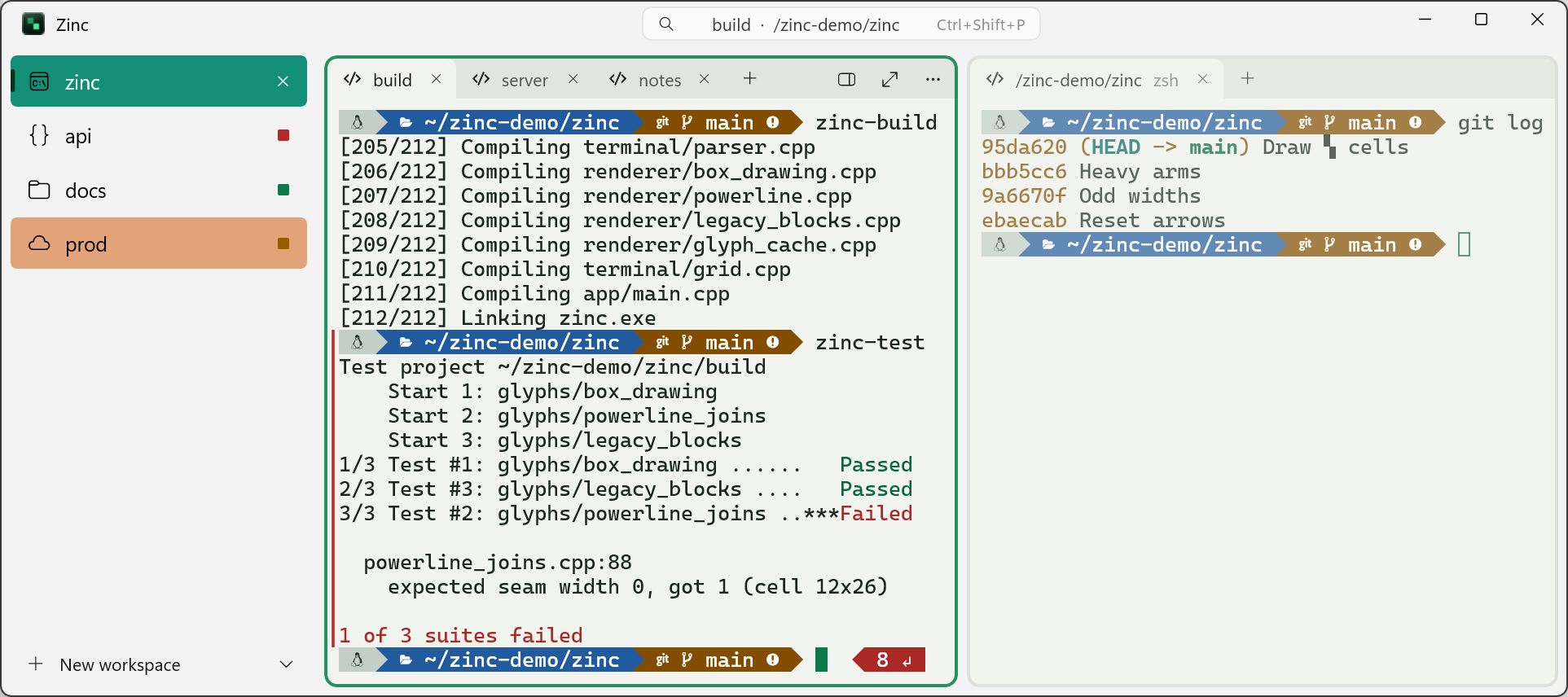This screenshot has height=697, width=1568.
Task: Click the Zinc app logo icon
Action: 33,24
